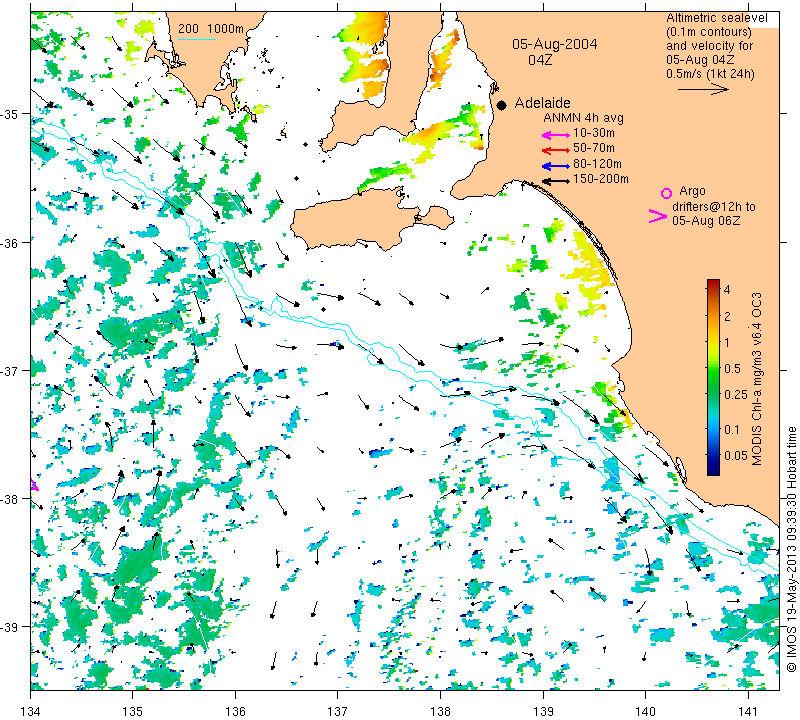Click the longitude axis label "136"
The width and height of the screenshot is (800, 720).
tap(236, 710)
